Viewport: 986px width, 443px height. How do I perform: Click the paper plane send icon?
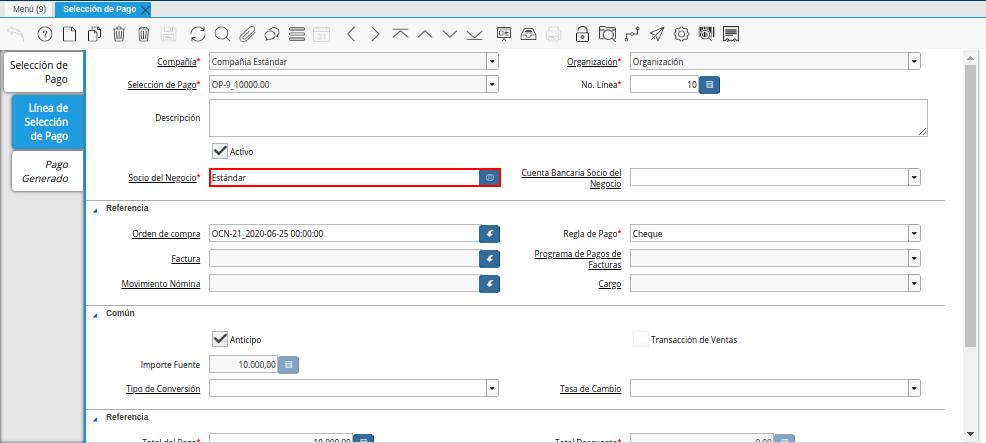click(656, 34)
